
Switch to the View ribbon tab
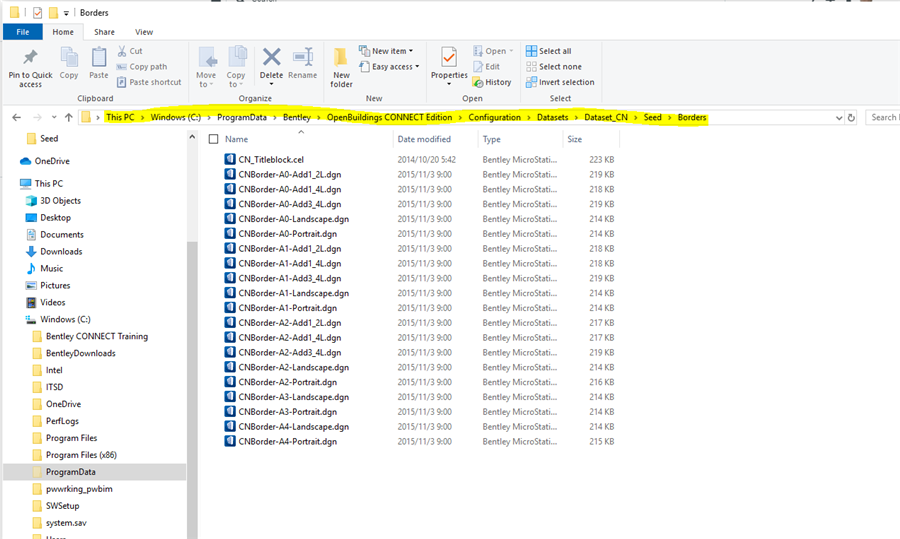click(x=143, y=32)
